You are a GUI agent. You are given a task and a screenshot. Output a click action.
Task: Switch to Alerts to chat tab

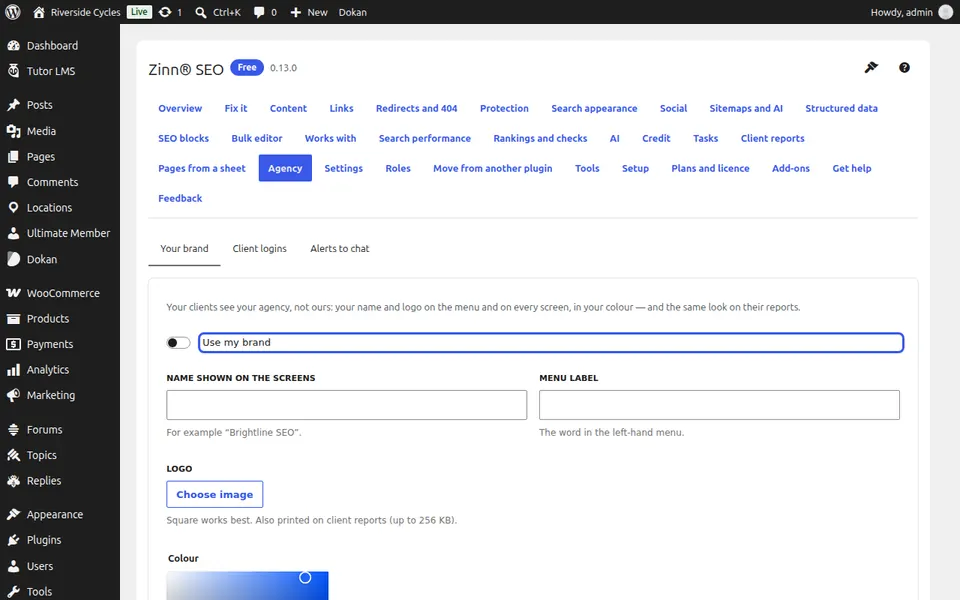tap(340, 249)
